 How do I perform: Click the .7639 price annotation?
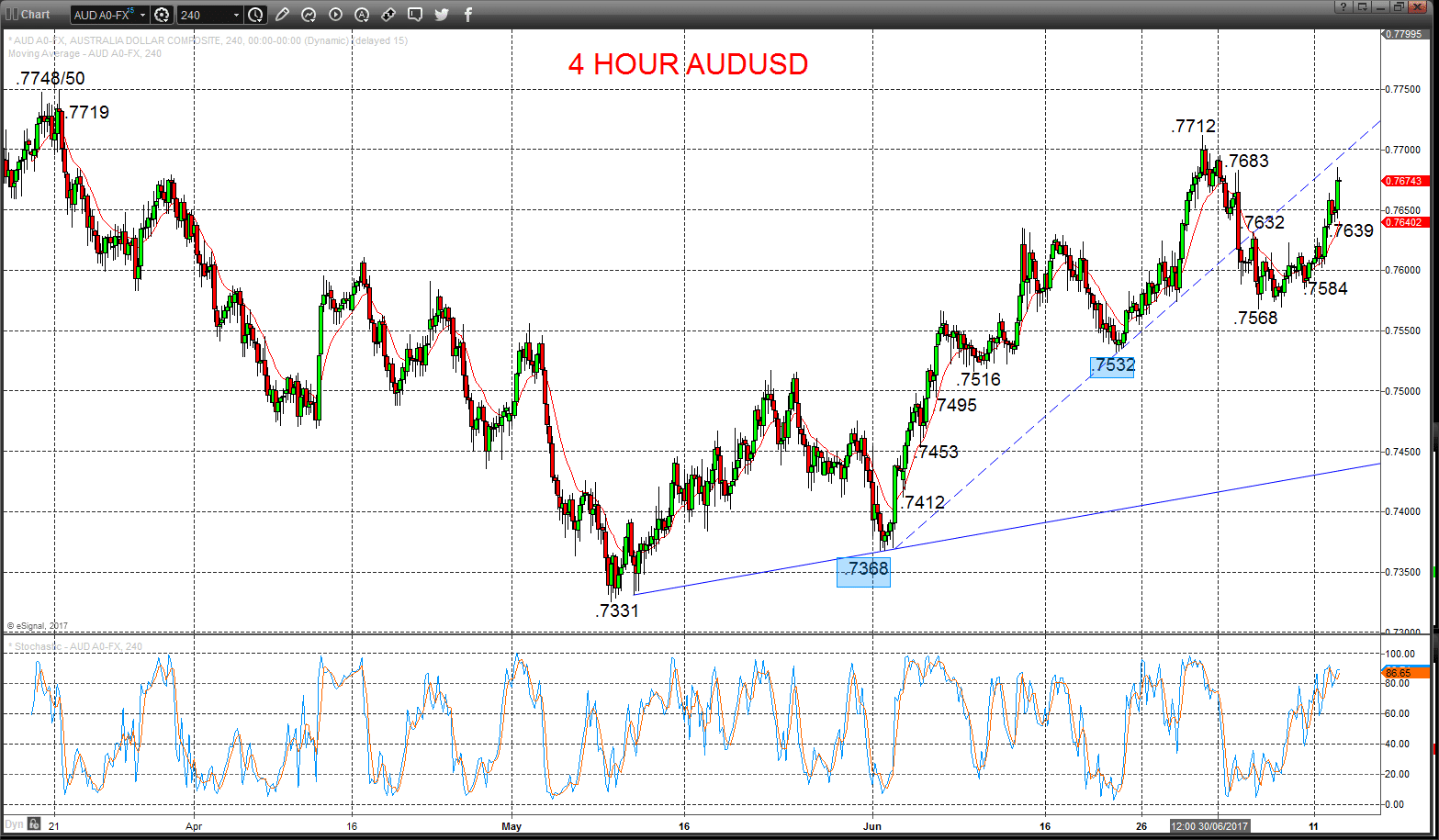point(1352,231)
